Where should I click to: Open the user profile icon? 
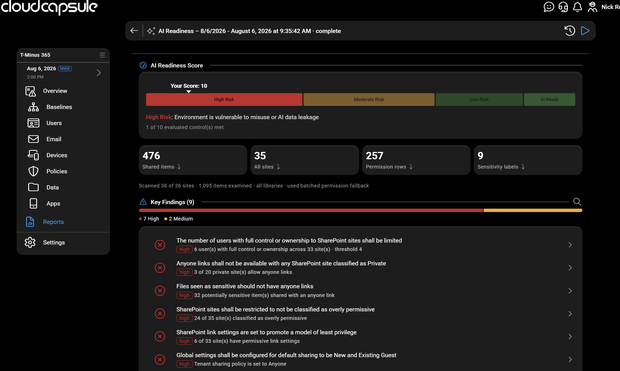592,7
